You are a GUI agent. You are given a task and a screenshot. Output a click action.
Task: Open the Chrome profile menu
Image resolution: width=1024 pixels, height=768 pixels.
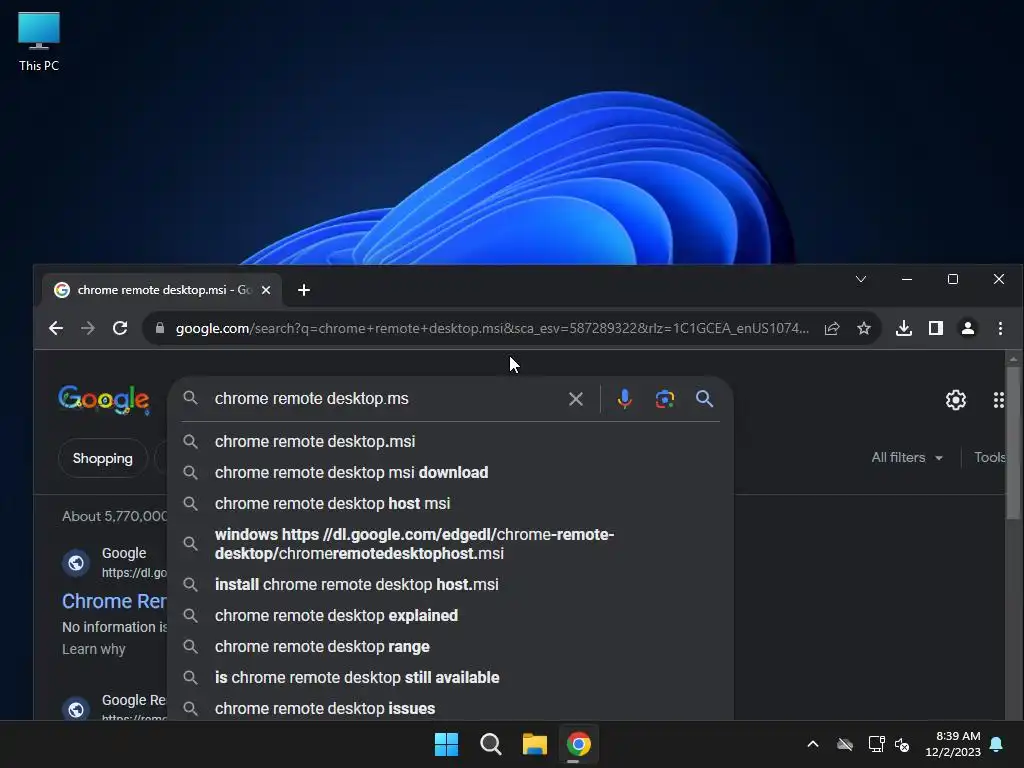[x=968, y=328]
